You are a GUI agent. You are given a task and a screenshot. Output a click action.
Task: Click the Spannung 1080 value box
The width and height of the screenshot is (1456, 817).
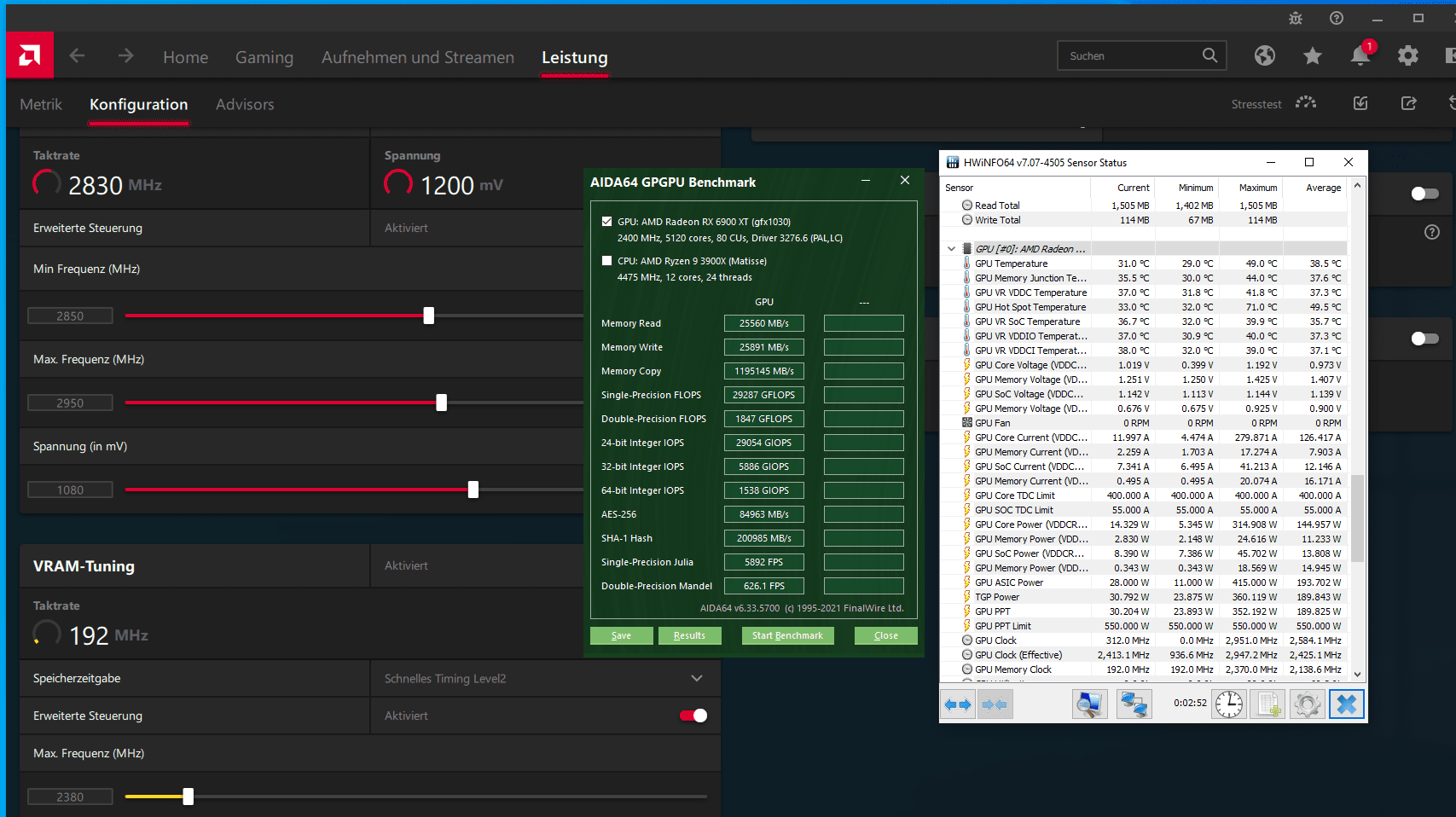pos(70,490)
